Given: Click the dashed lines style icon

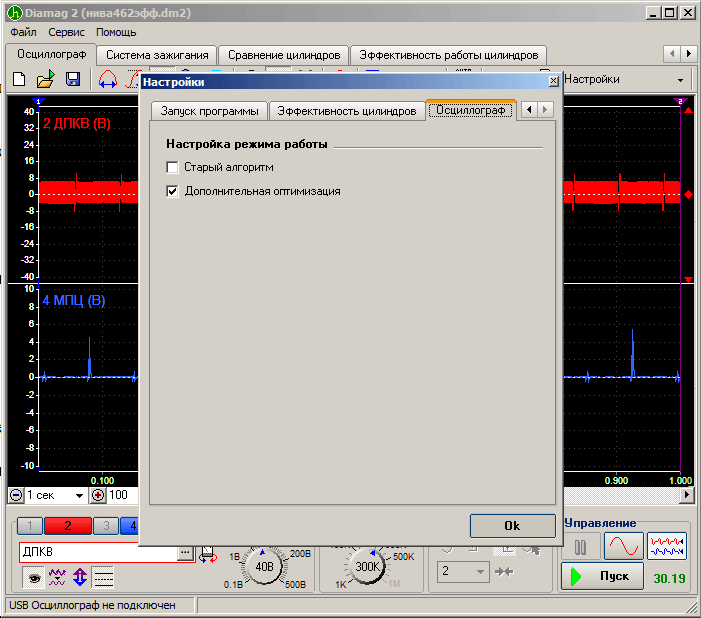Looking at the screenshot, I should click(103, 577).
